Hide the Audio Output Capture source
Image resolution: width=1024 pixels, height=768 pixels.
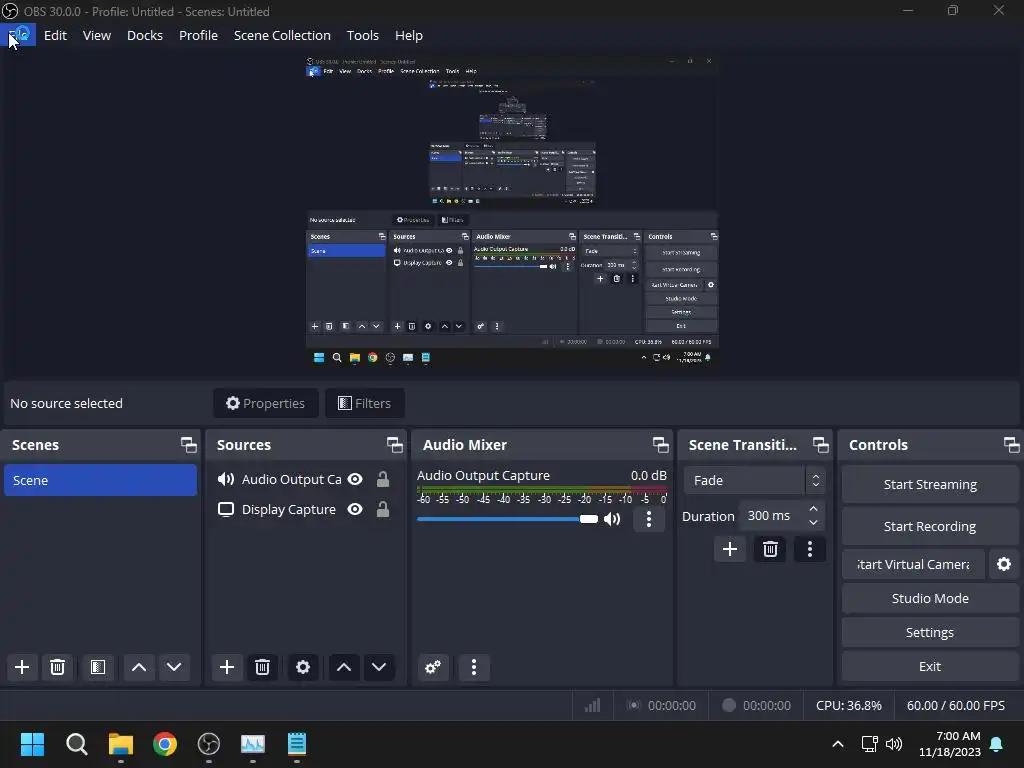pos(355,479)
